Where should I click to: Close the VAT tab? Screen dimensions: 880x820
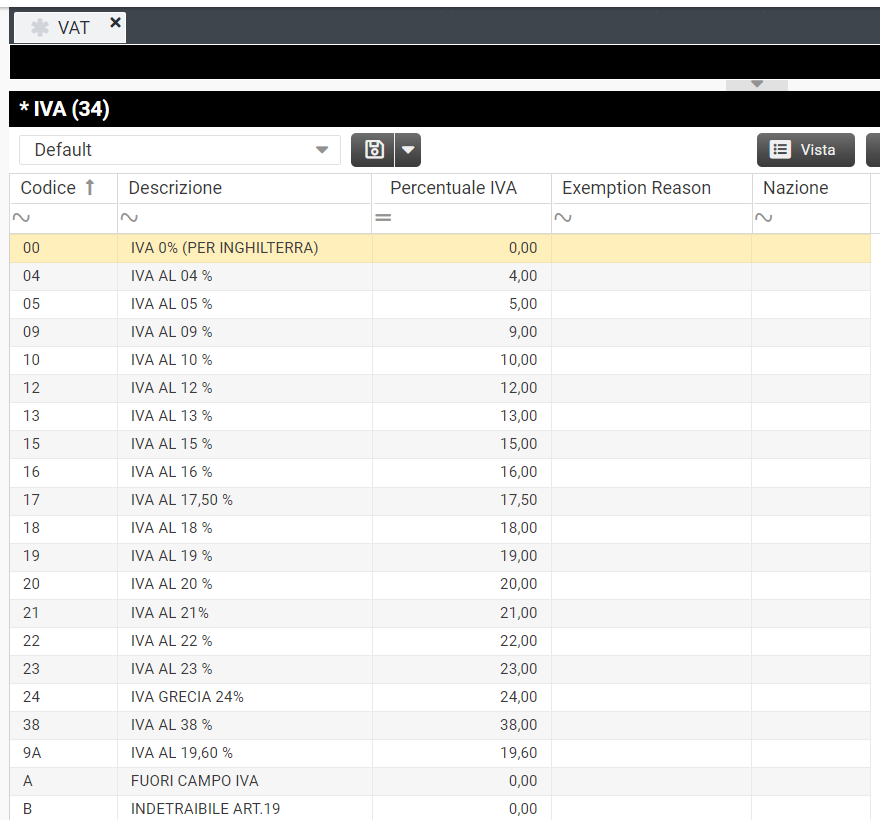click(115, 22)
